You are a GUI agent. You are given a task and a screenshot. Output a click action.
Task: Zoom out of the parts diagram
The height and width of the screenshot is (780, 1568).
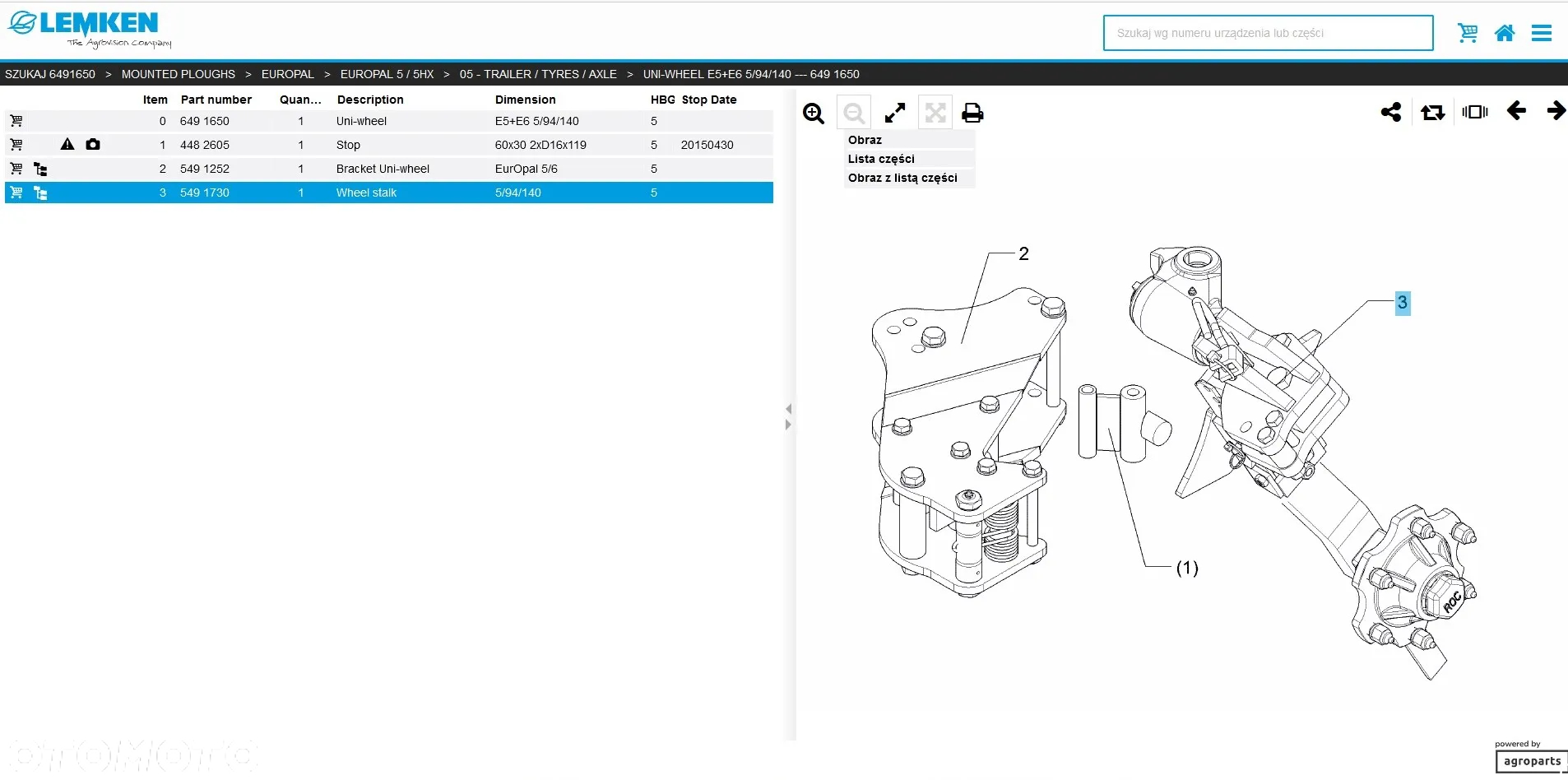click(x=854, y=113)
